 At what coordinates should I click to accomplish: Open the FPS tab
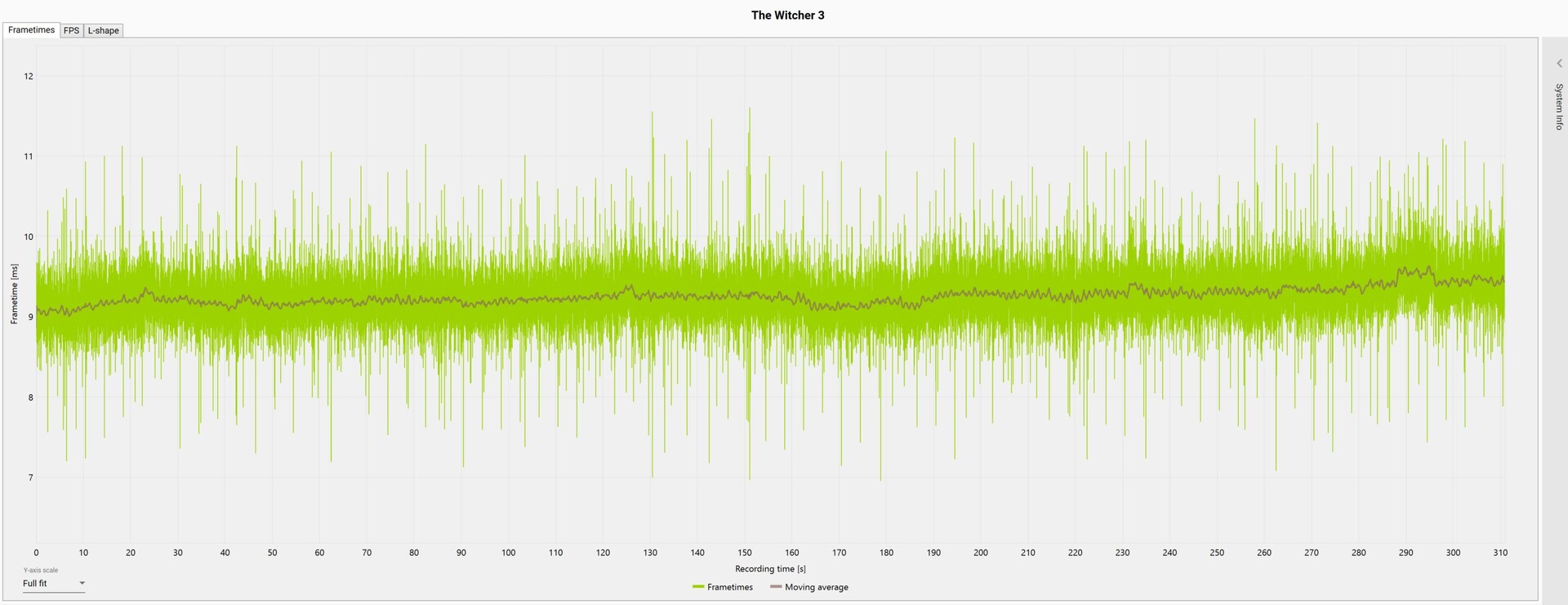(72, 31)
